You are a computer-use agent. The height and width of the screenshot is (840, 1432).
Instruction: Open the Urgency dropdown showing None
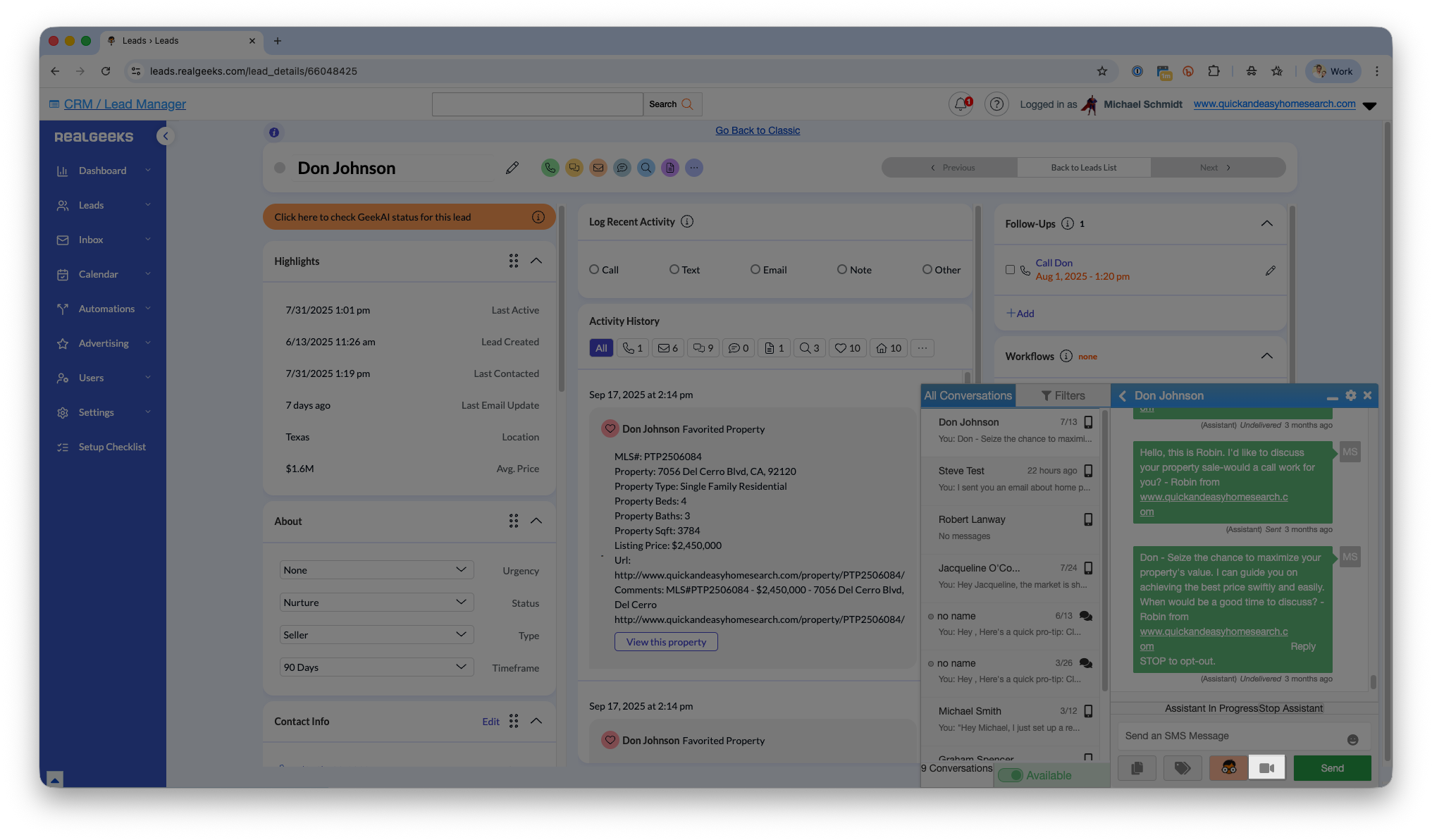[x=376, y=569]
